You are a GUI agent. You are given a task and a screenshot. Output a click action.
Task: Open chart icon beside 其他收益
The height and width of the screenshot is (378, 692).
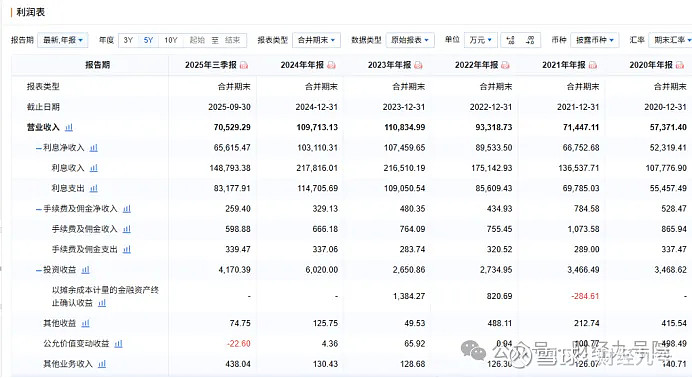(86, 323)
